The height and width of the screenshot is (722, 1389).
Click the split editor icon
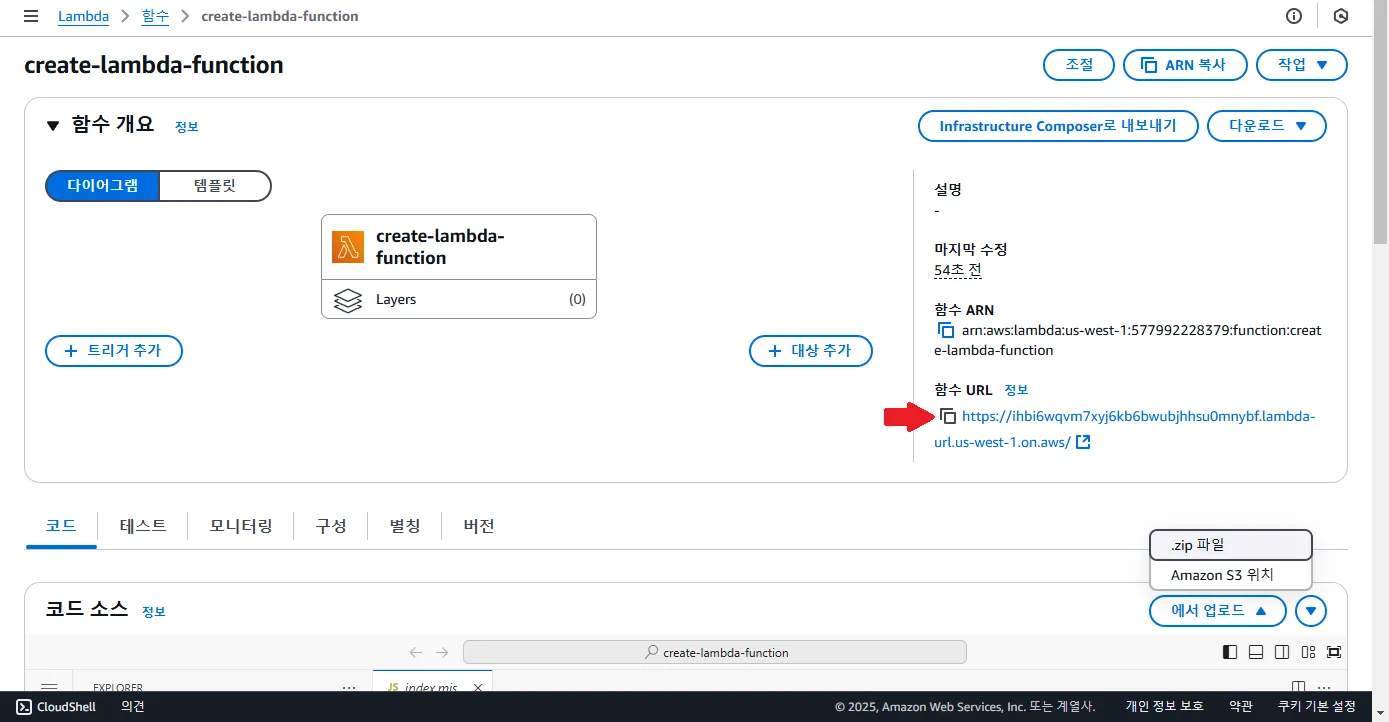click(1298, 687)
